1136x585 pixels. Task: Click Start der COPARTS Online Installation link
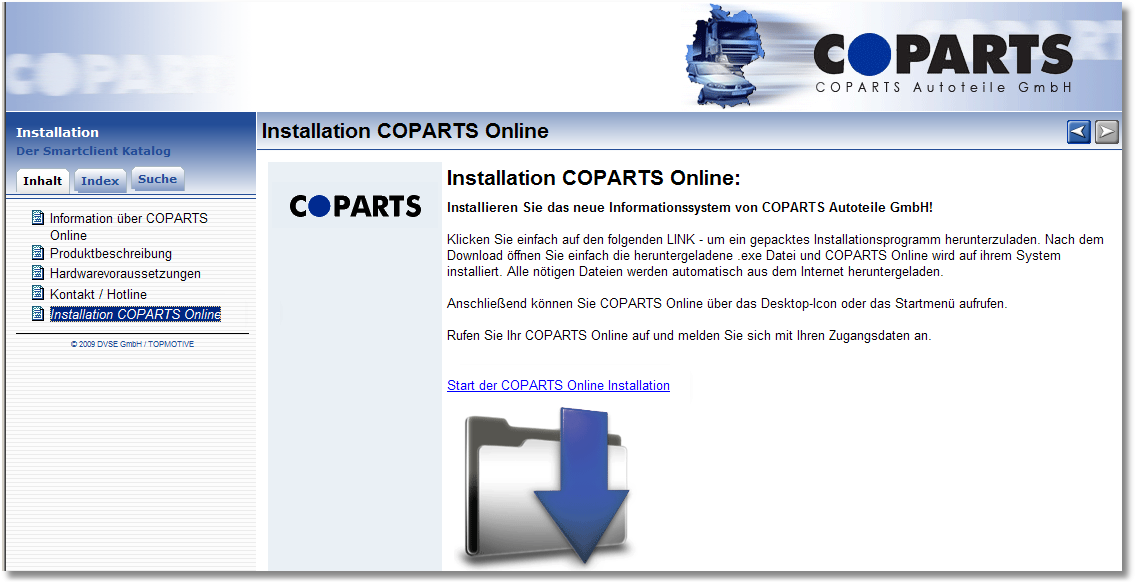click(559, 386)
